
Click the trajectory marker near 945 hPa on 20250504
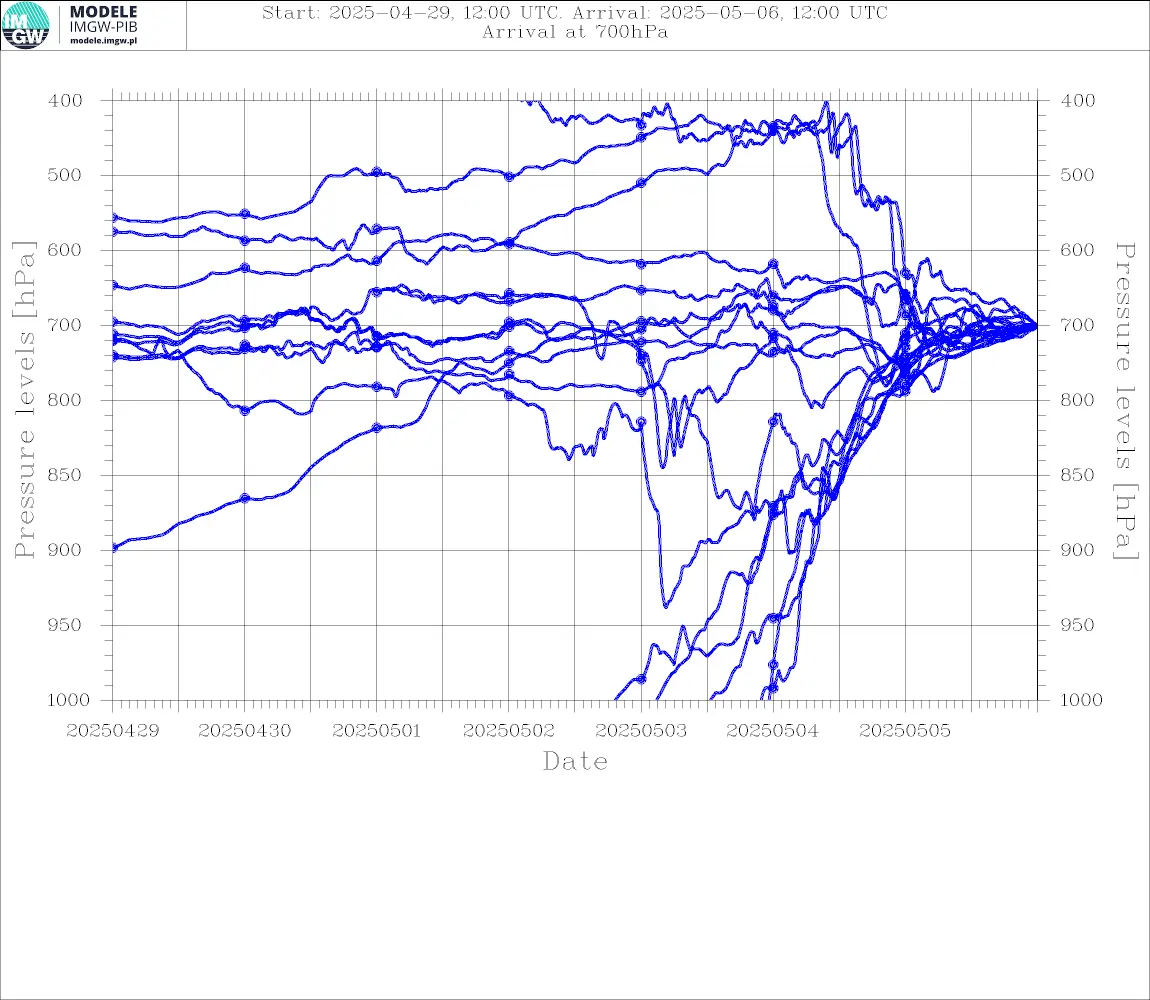[773, 618]
